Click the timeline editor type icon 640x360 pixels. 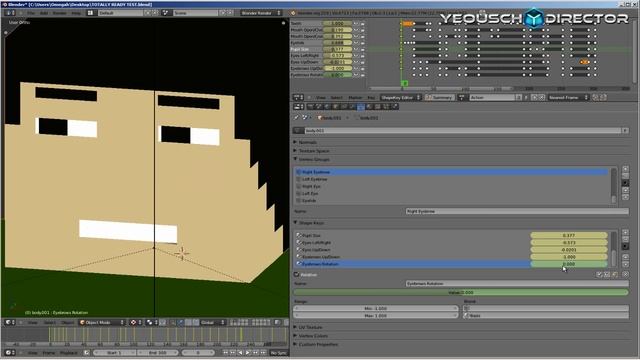[x=10, y=353]
